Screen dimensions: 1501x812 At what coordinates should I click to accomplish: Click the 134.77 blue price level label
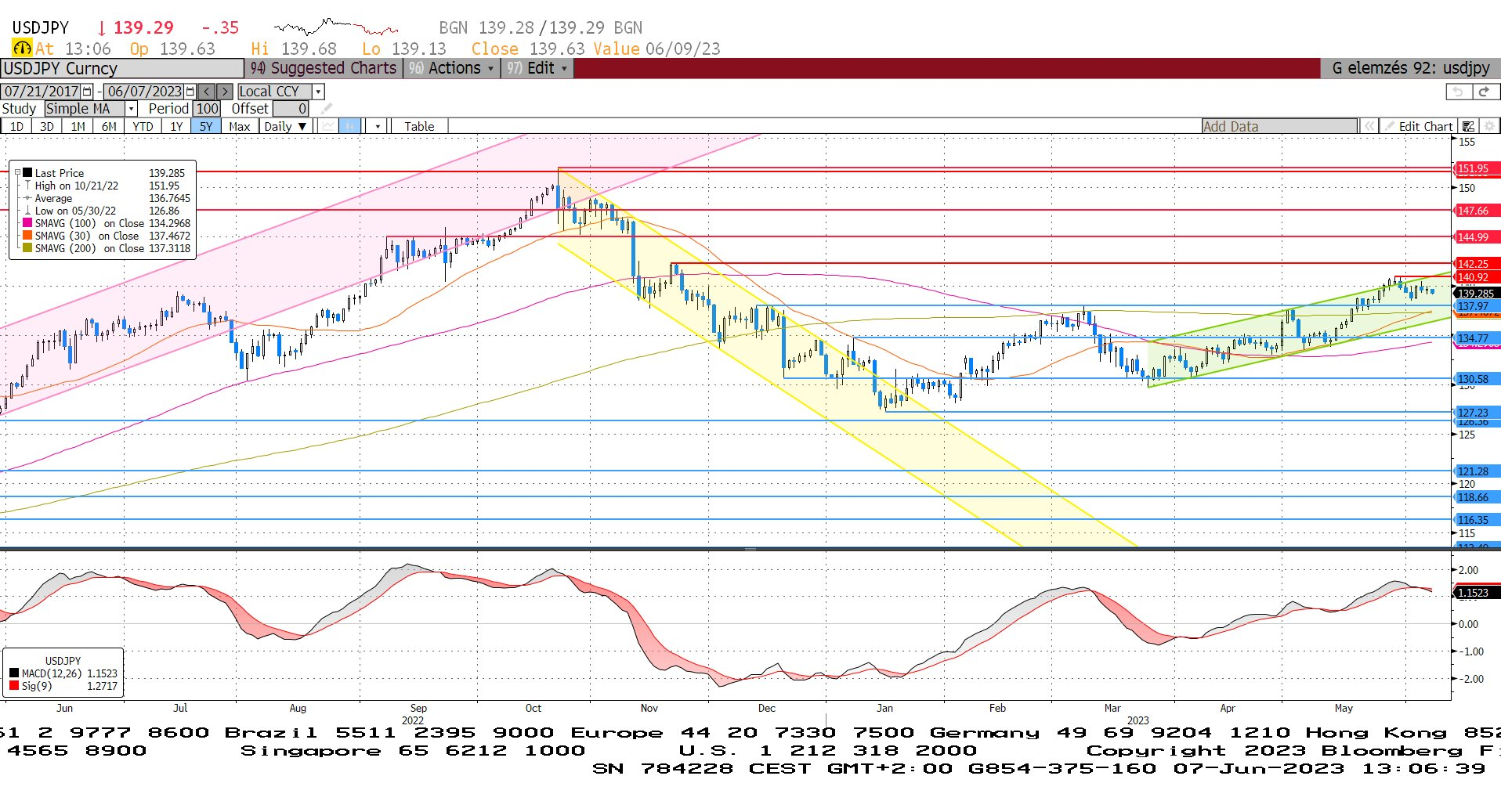point(1476,338)
